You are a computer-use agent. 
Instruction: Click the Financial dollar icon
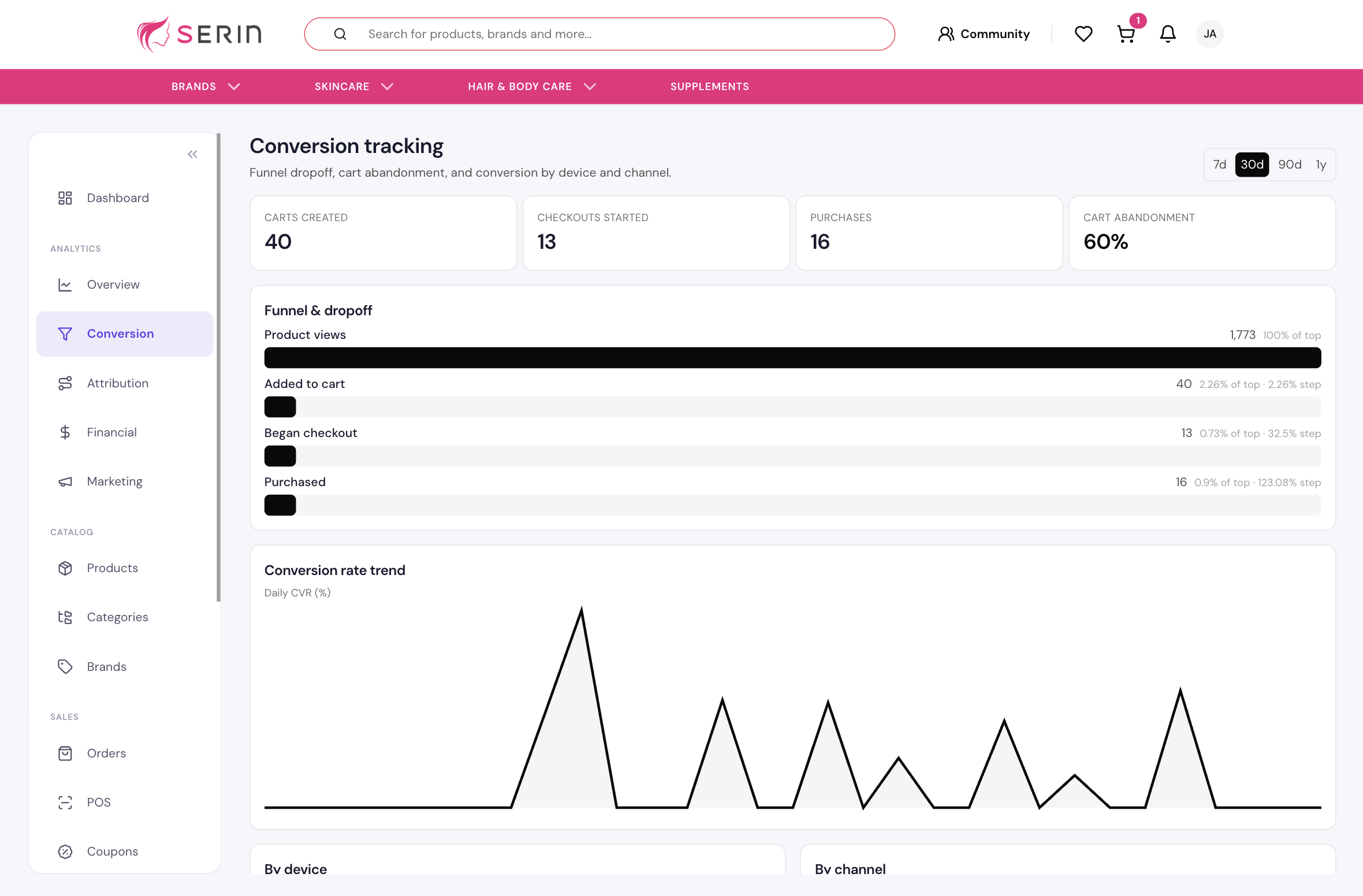(65, 432)
